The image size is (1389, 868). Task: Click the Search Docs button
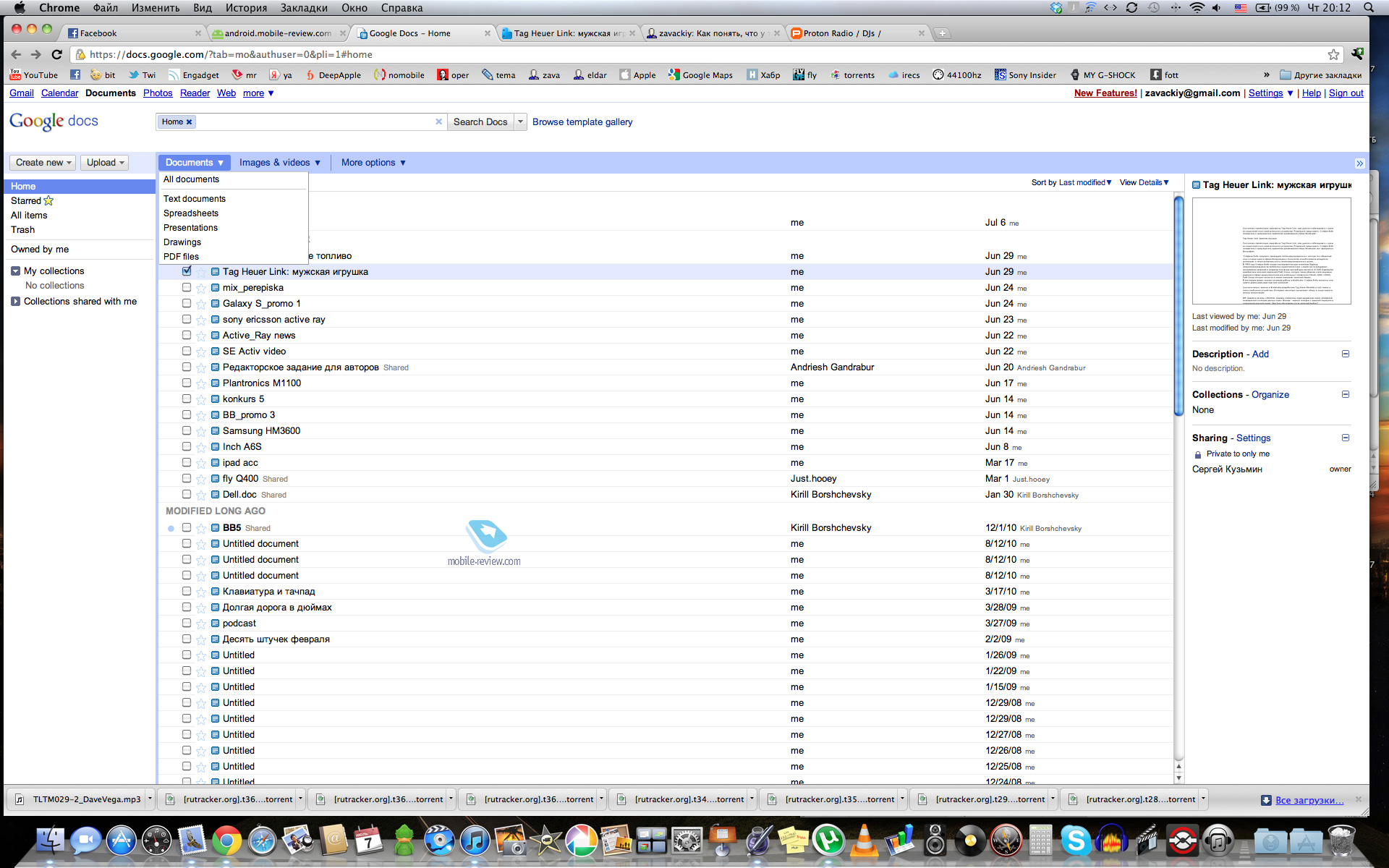tap(480, 122)
